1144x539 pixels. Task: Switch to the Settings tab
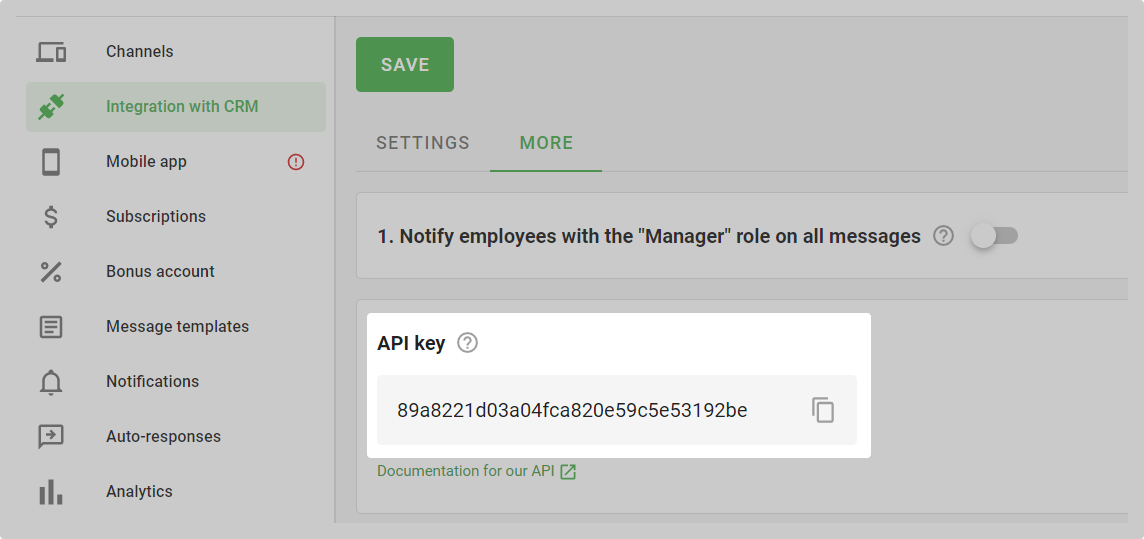tap(423, 143)
